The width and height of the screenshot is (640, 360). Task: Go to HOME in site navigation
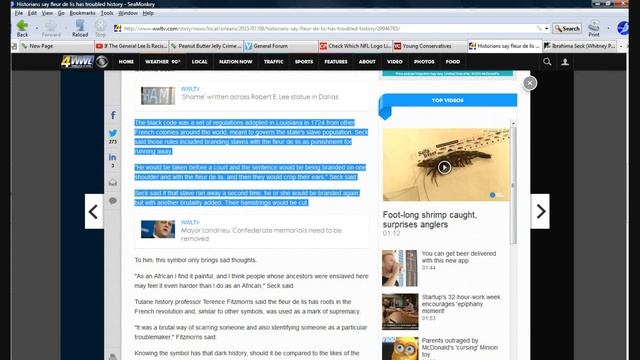pos(126,62)
